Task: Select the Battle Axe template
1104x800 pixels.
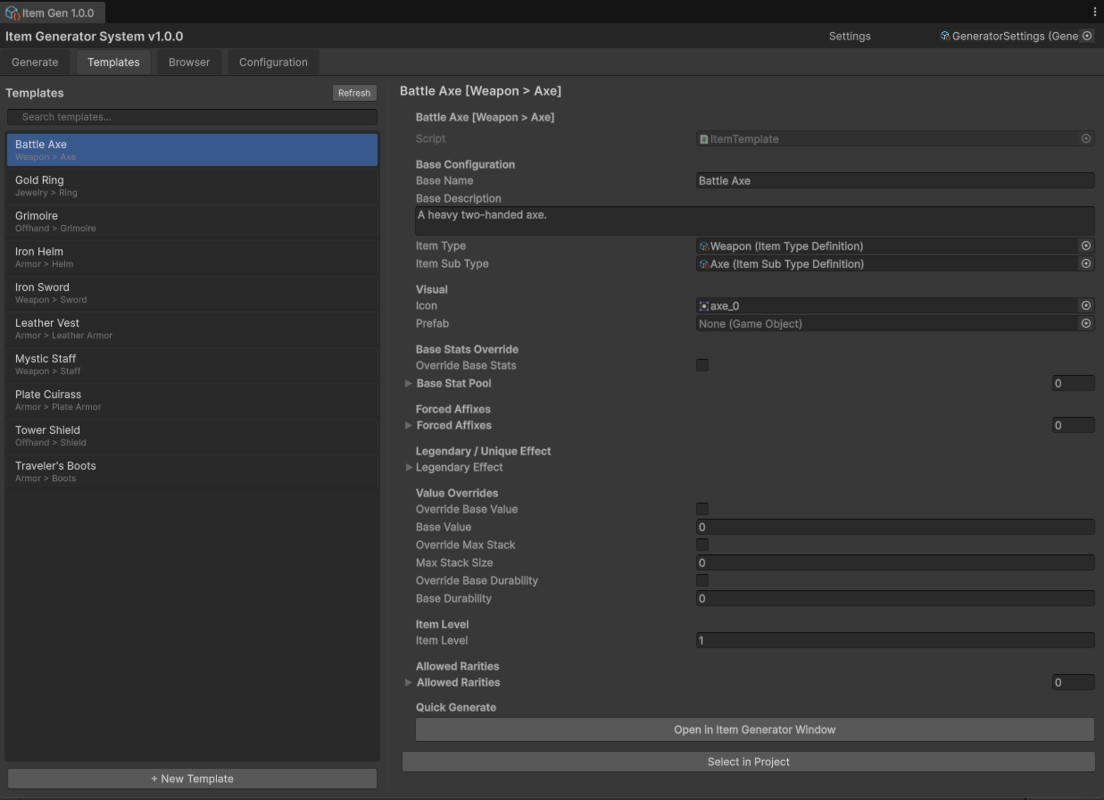Action: (x=192, y=150)
